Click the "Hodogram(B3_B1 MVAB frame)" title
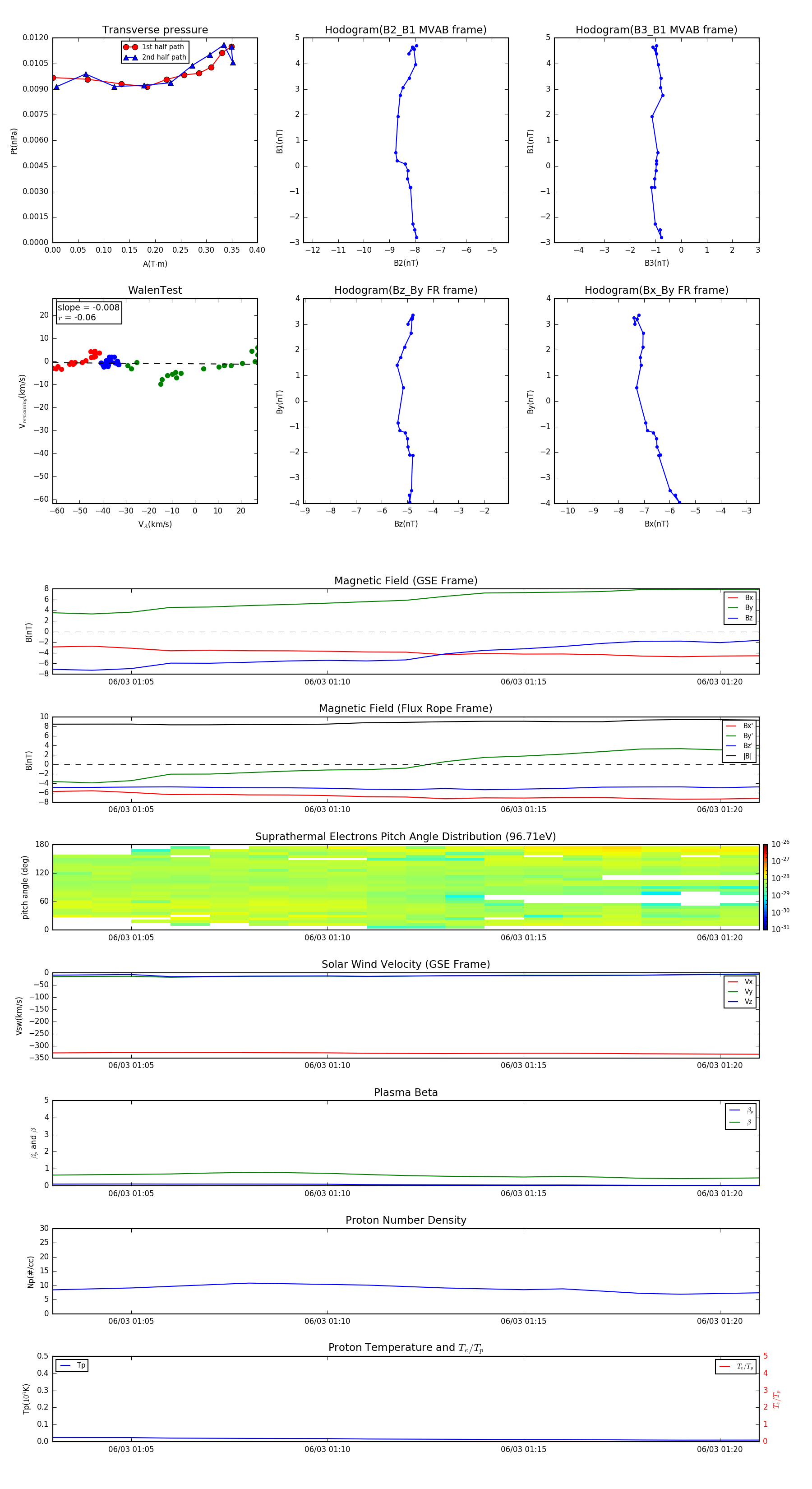812x1489 pixels. (x=656, y=30)
